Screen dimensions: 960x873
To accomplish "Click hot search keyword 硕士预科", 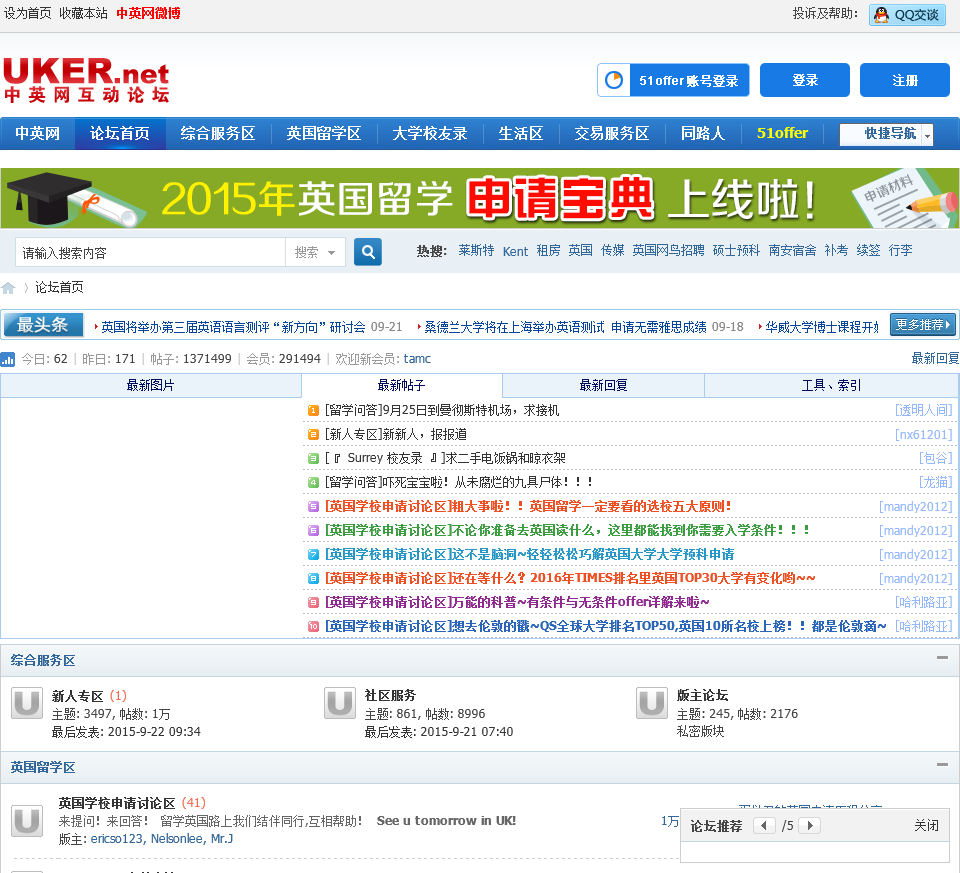I will point(737,250).
